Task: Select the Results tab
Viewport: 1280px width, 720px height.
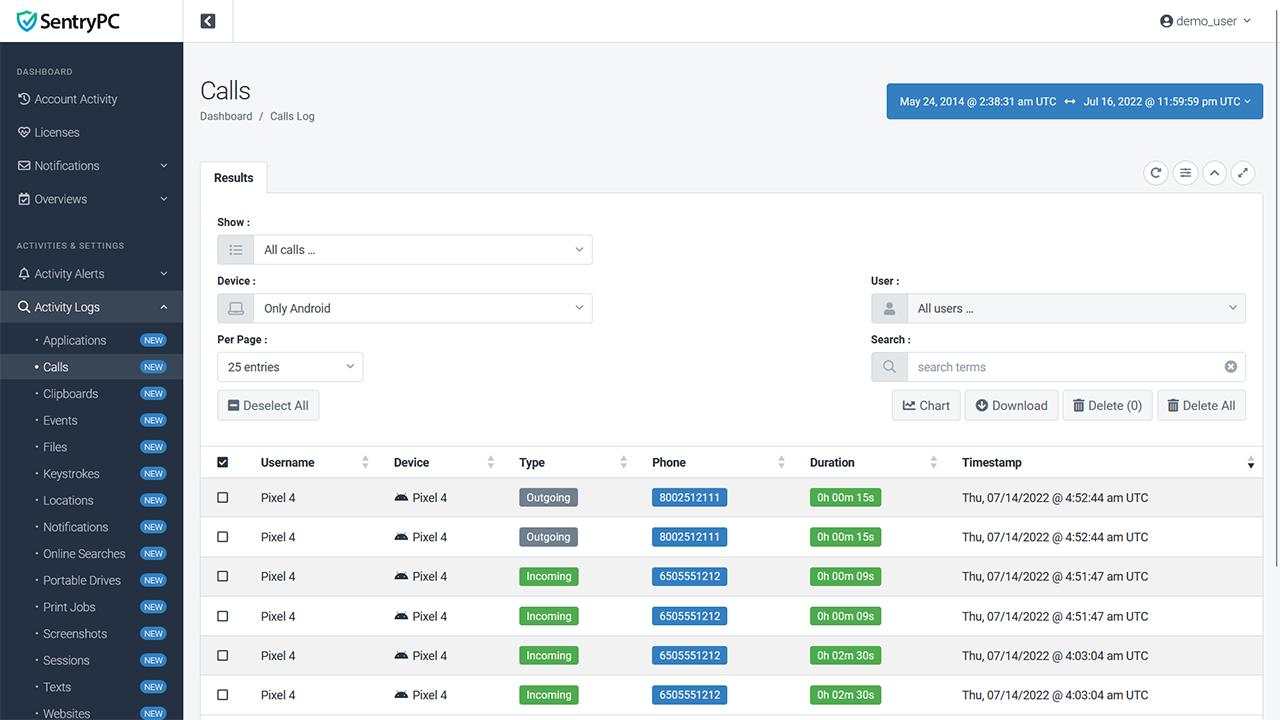Action: tap(234, 177)
